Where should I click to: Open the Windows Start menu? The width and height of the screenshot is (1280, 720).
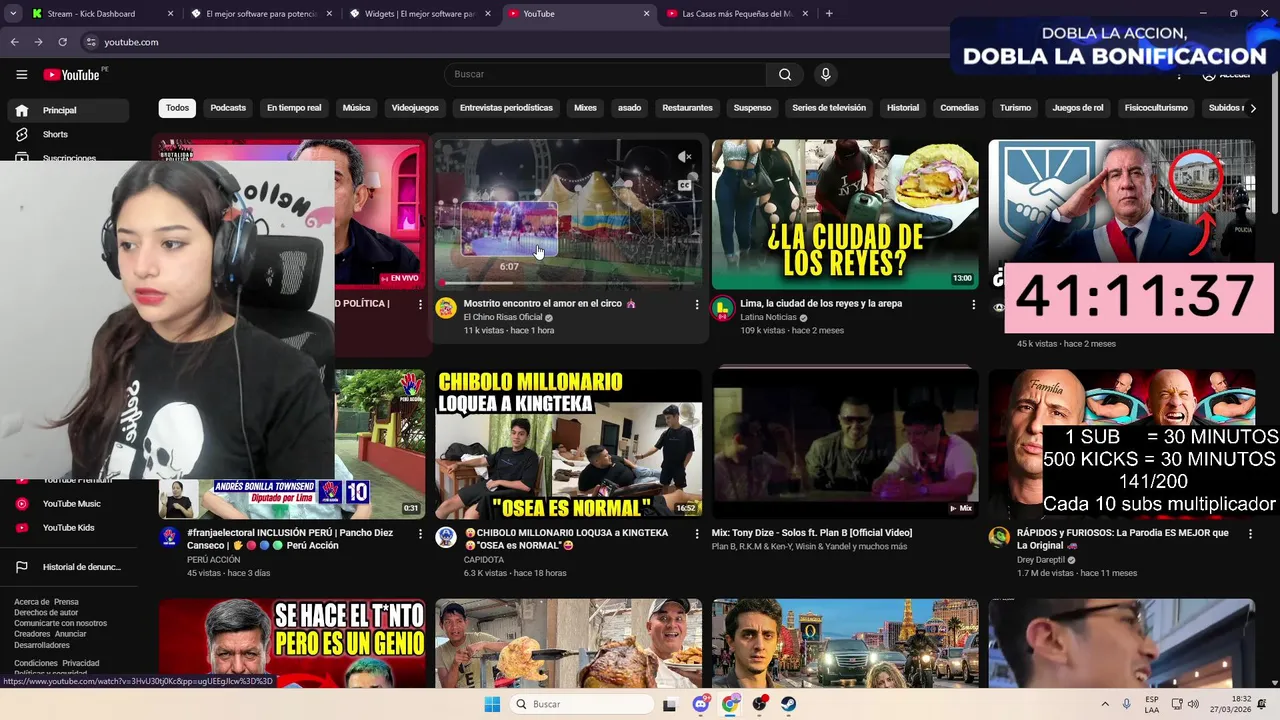point(492,704)
